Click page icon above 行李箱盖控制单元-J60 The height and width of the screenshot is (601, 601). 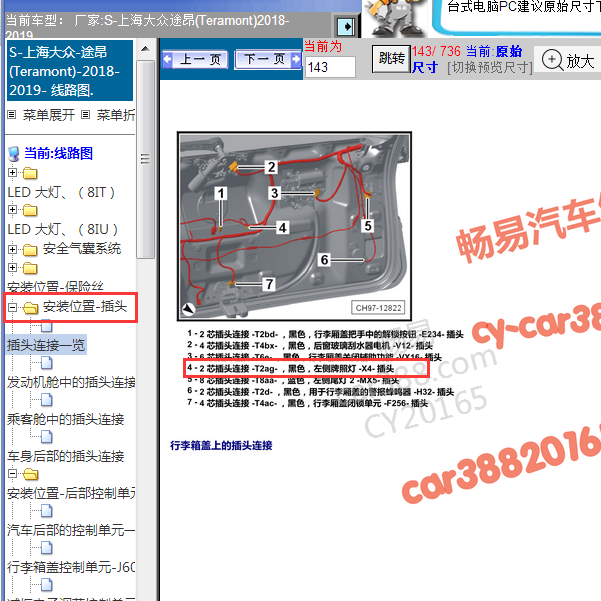point(46,548)
